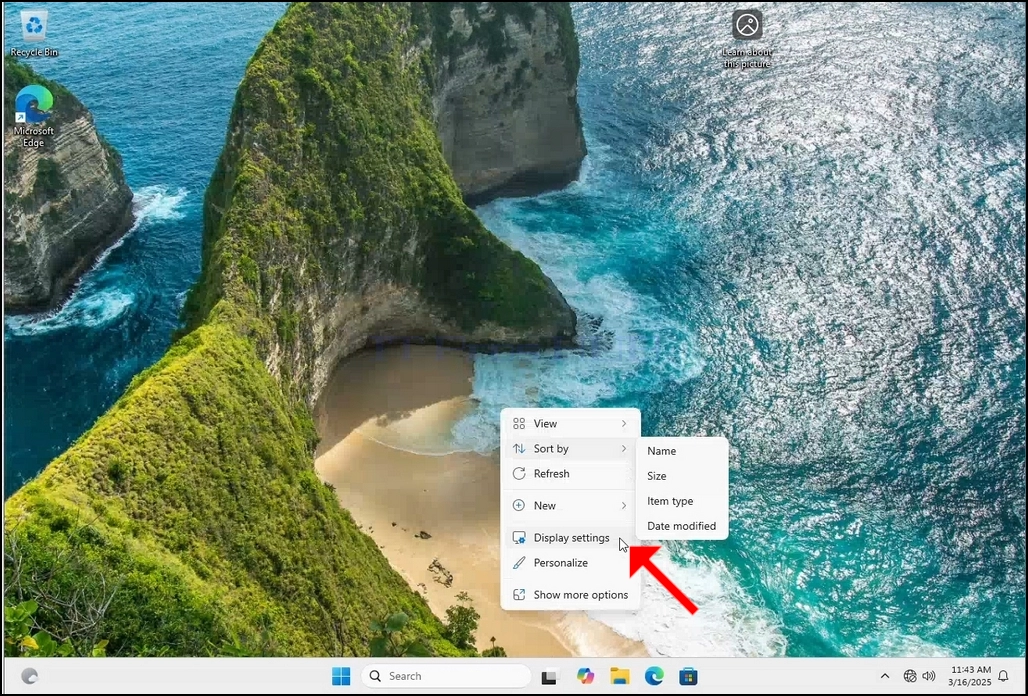Screen dimensions: 1028x696
Task: Select Personalize from context menu
Action: (570, 562)
